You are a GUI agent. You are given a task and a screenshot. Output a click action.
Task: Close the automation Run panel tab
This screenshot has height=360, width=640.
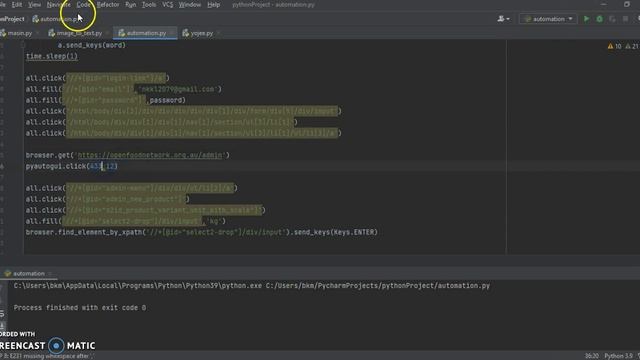point(50,273)
